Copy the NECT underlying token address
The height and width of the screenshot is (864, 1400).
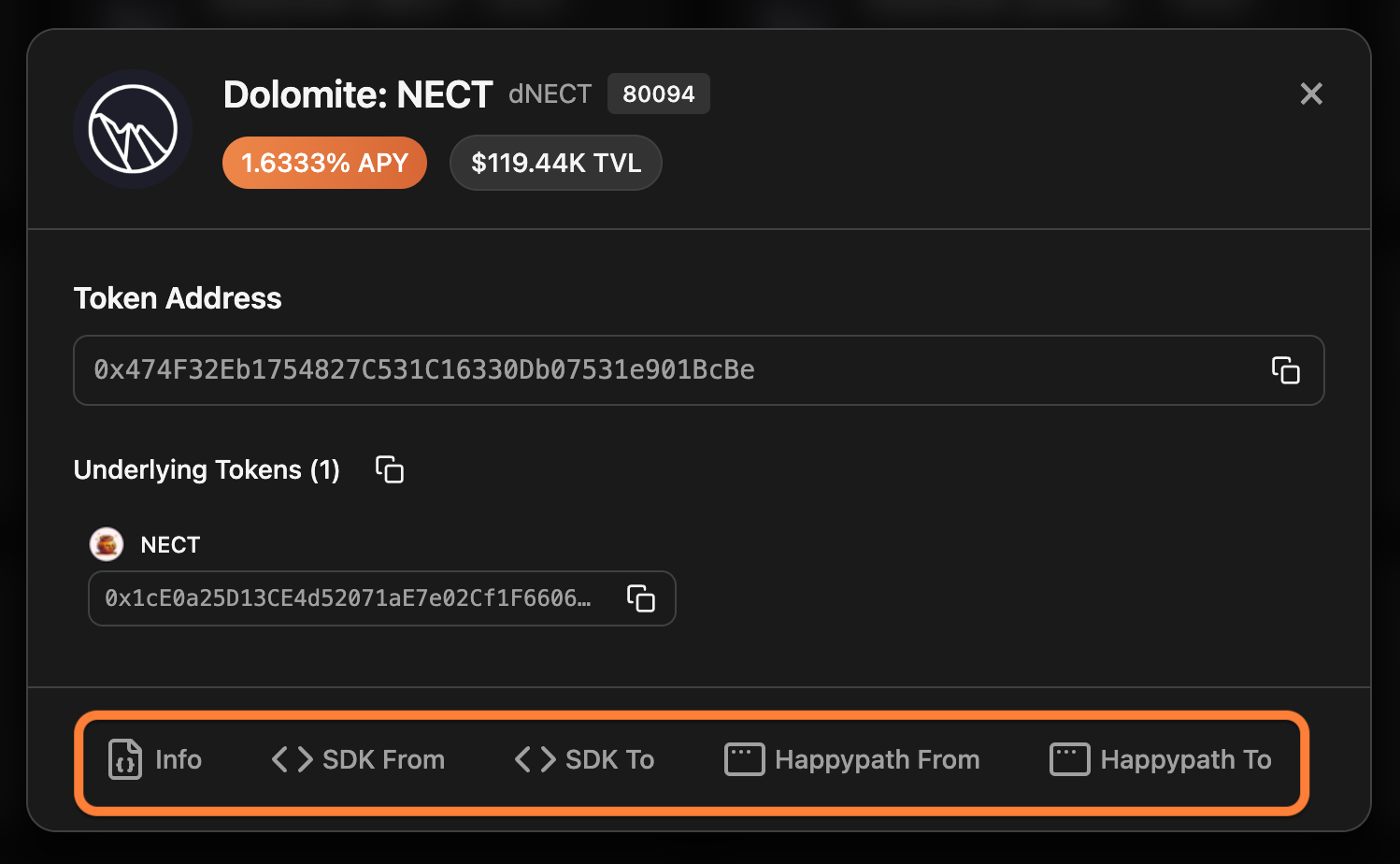pyautogui.click(x=640, y=598)
